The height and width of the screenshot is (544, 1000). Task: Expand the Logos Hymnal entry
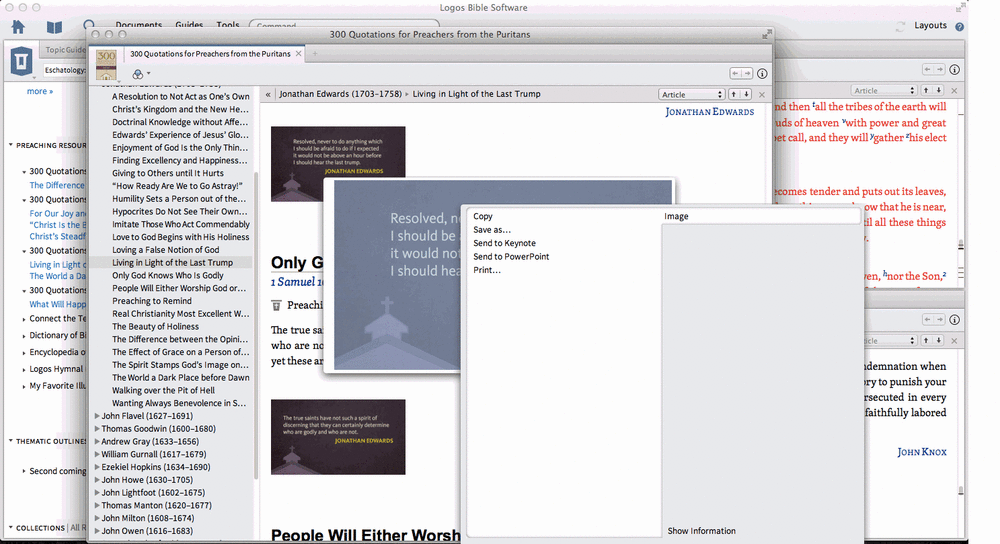click(24, 370)
